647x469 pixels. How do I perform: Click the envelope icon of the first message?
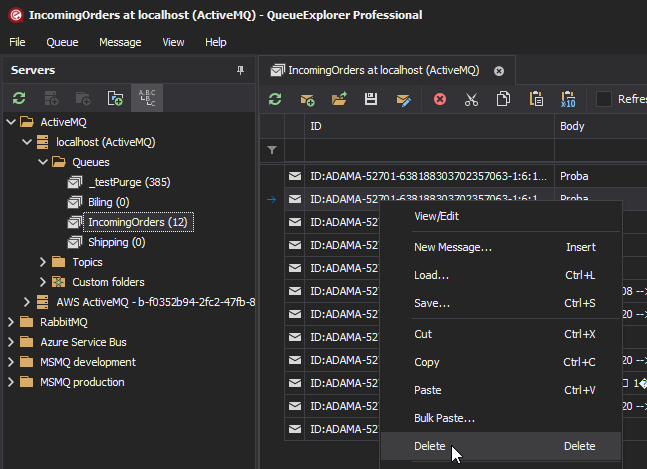[x=295, y=176]
